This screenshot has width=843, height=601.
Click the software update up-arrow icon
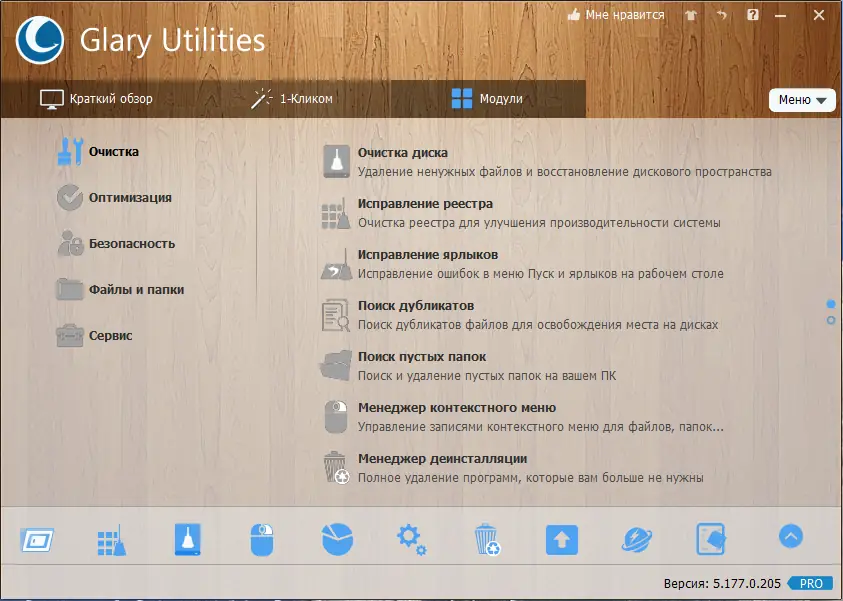(562, 540)
